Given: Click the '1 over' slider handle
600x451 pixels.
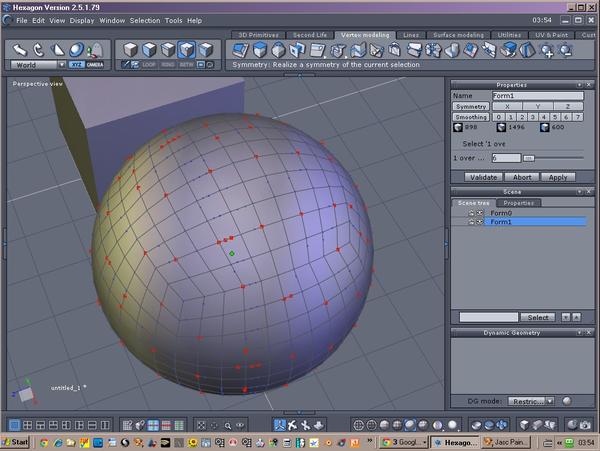Looking at the screenshot, I should [528, 158].
